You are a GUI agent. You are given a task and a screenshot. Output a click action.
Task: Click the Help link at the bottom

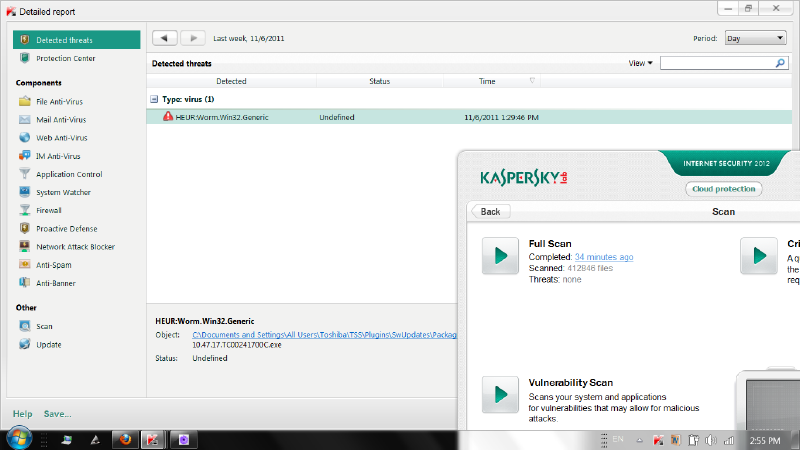pyautogui.click(x=22, y=414)
